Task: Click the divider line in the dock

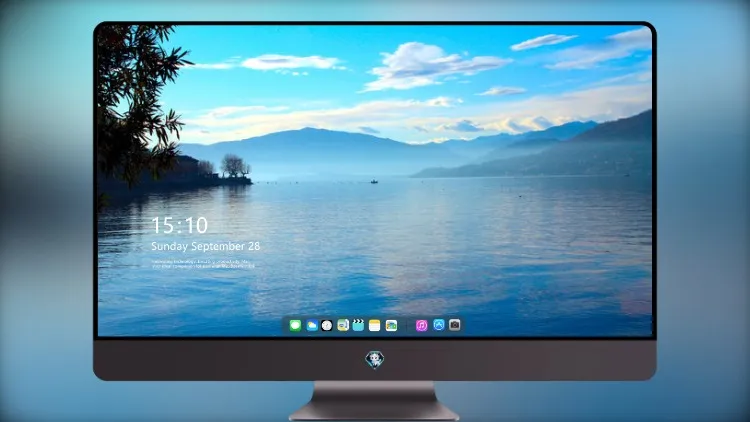Action: coord(407,325)
